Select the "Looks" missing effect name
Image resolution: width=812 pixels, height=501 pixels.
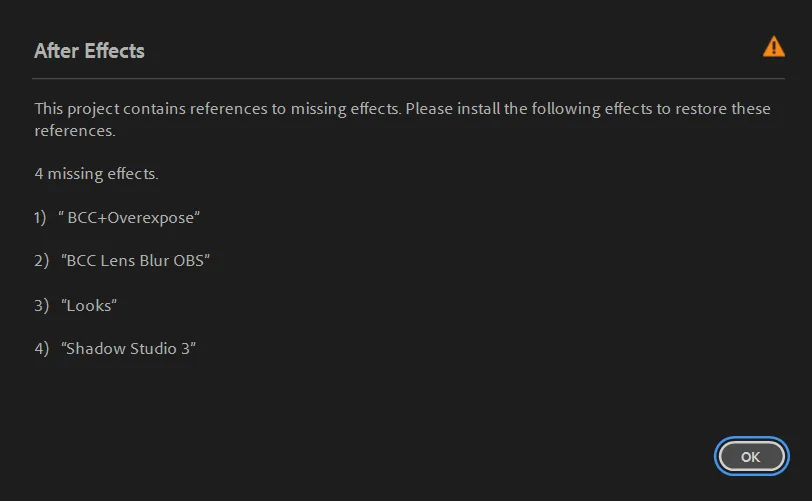89,305
